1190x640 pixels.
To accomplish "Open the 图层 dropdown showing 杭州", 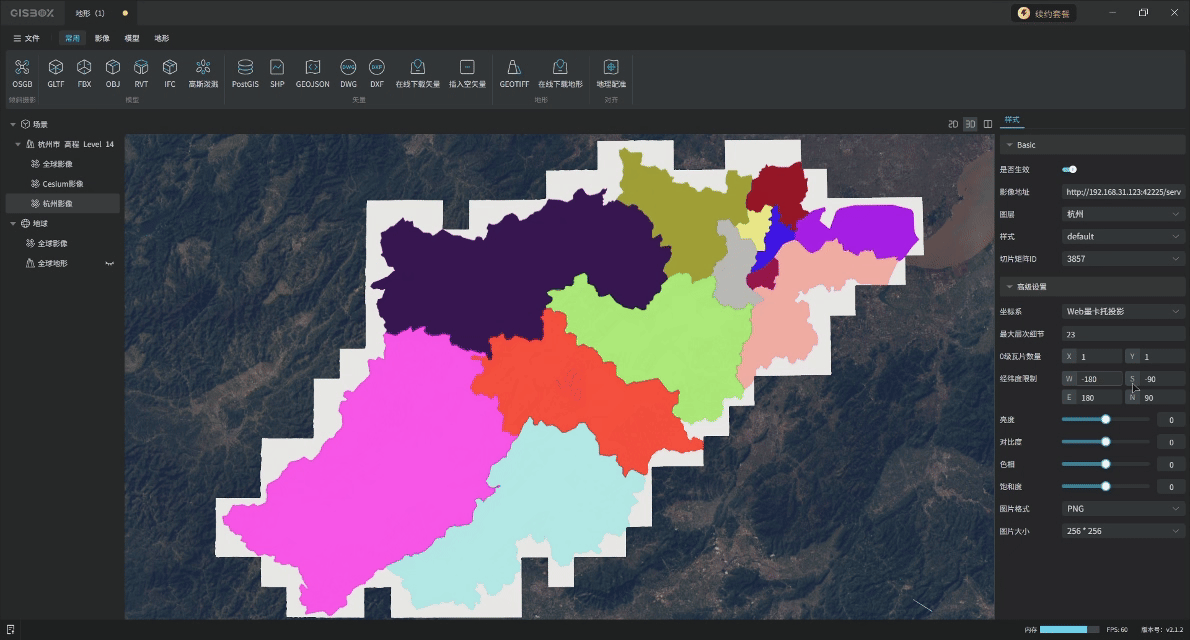I will point(1122,214).
